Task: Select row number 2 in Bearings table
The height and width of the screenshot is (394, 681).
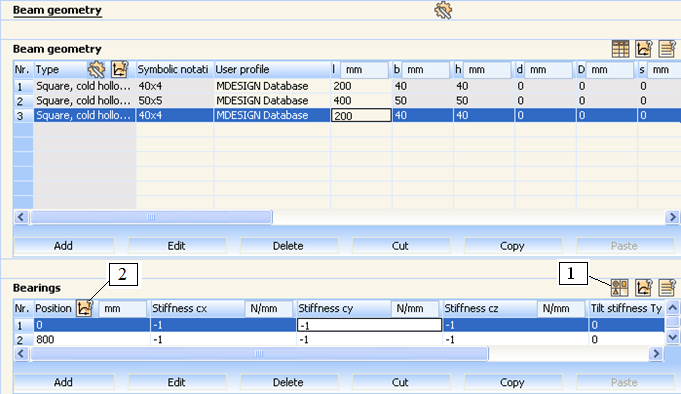Action: (23, 339)
